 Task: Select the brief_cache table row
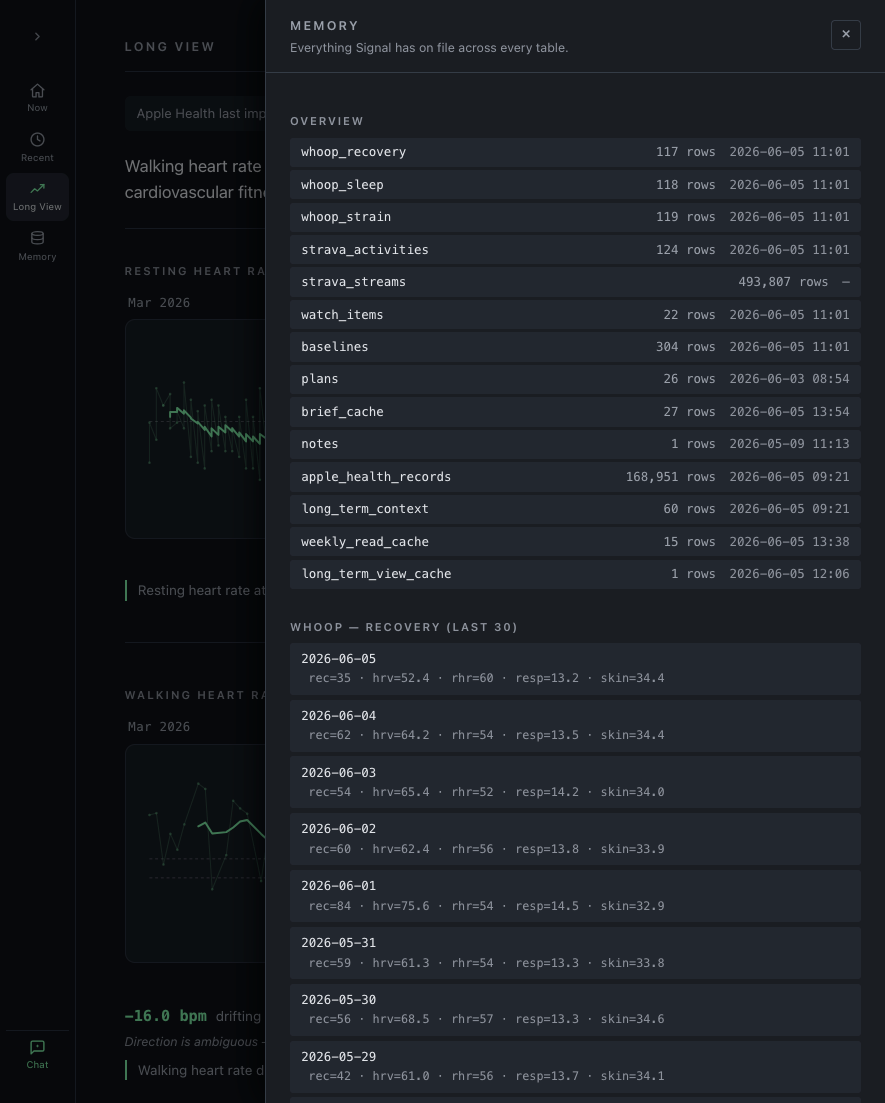575,412
